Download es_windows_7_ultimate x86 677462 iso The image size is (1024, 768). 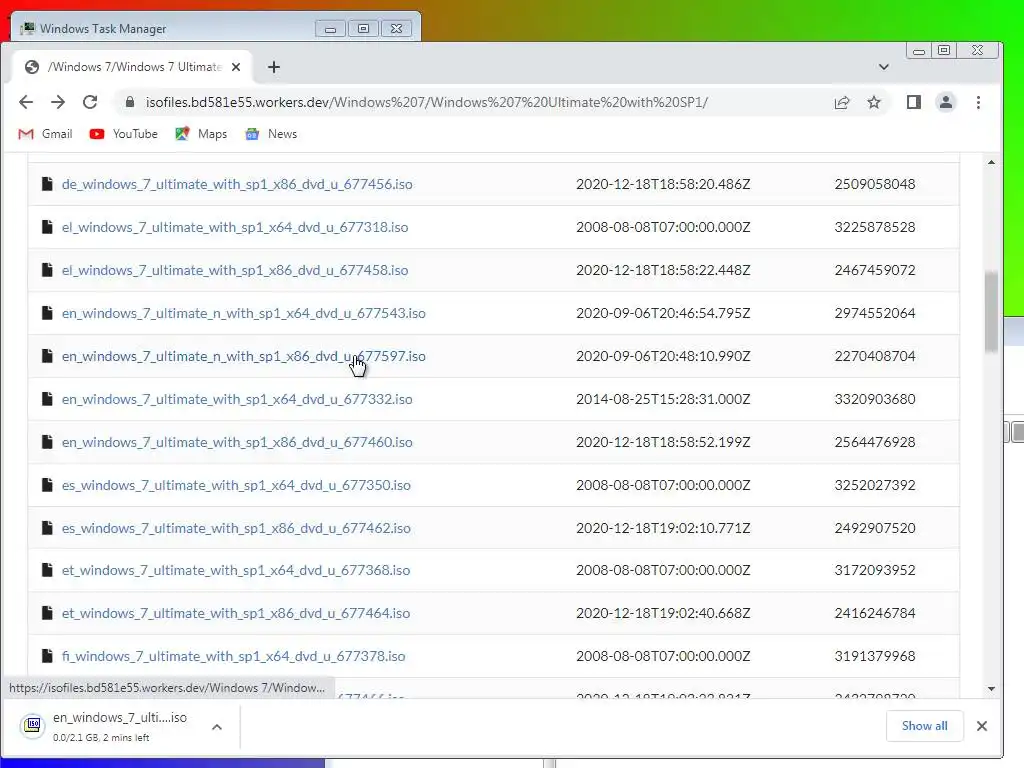(236, 528)
